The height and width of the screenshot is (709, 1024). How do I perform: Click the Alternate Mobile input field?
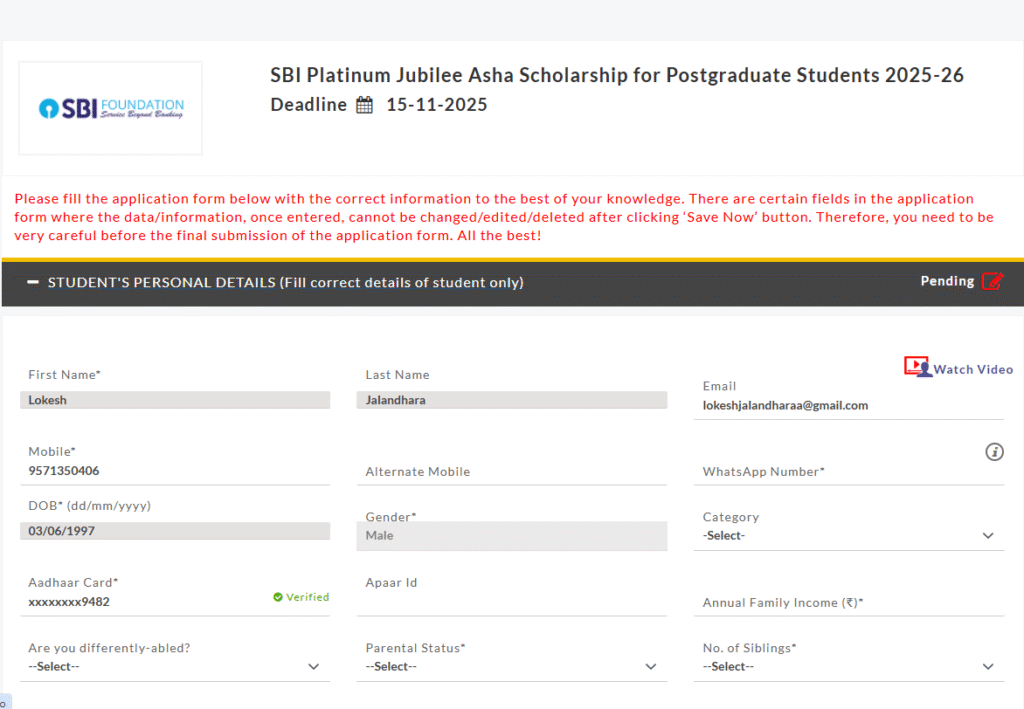tap(511, 472)
